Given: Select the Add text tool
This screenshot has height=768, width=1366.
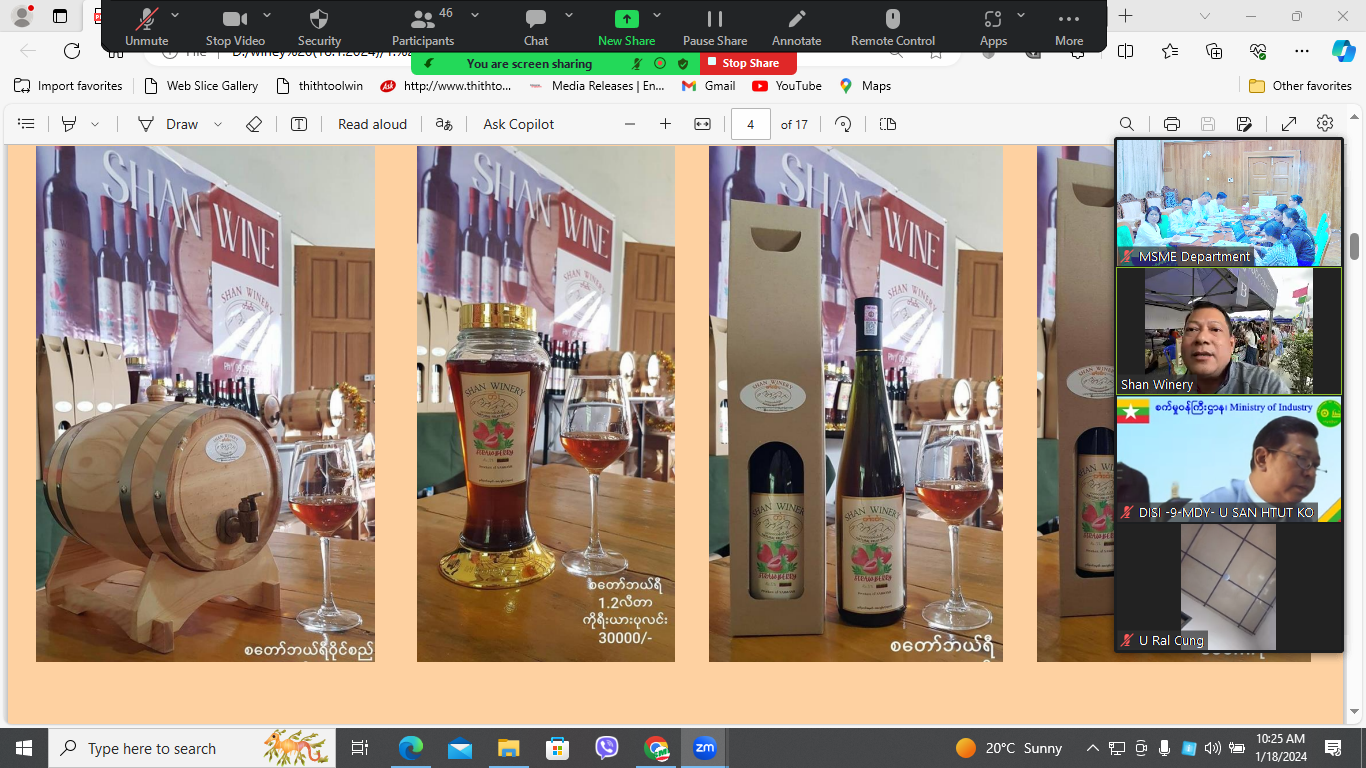Looking at the screenshot, I should [299, 124].
